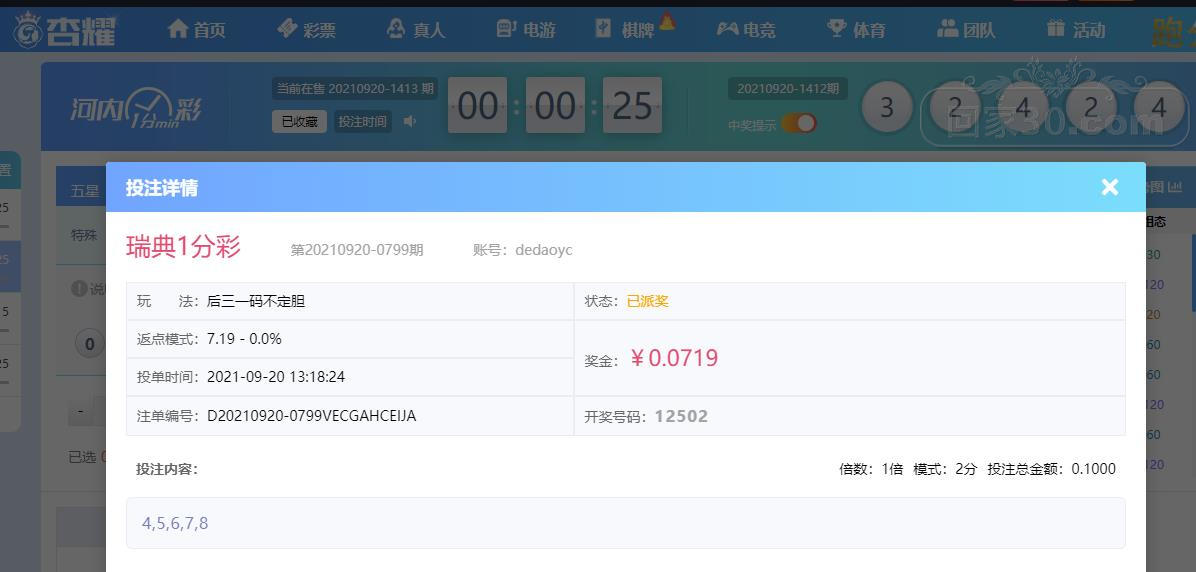Click the first drawn number ball 3
The height and width of the screenshot is (572, 1196).
tap(886, 106)
